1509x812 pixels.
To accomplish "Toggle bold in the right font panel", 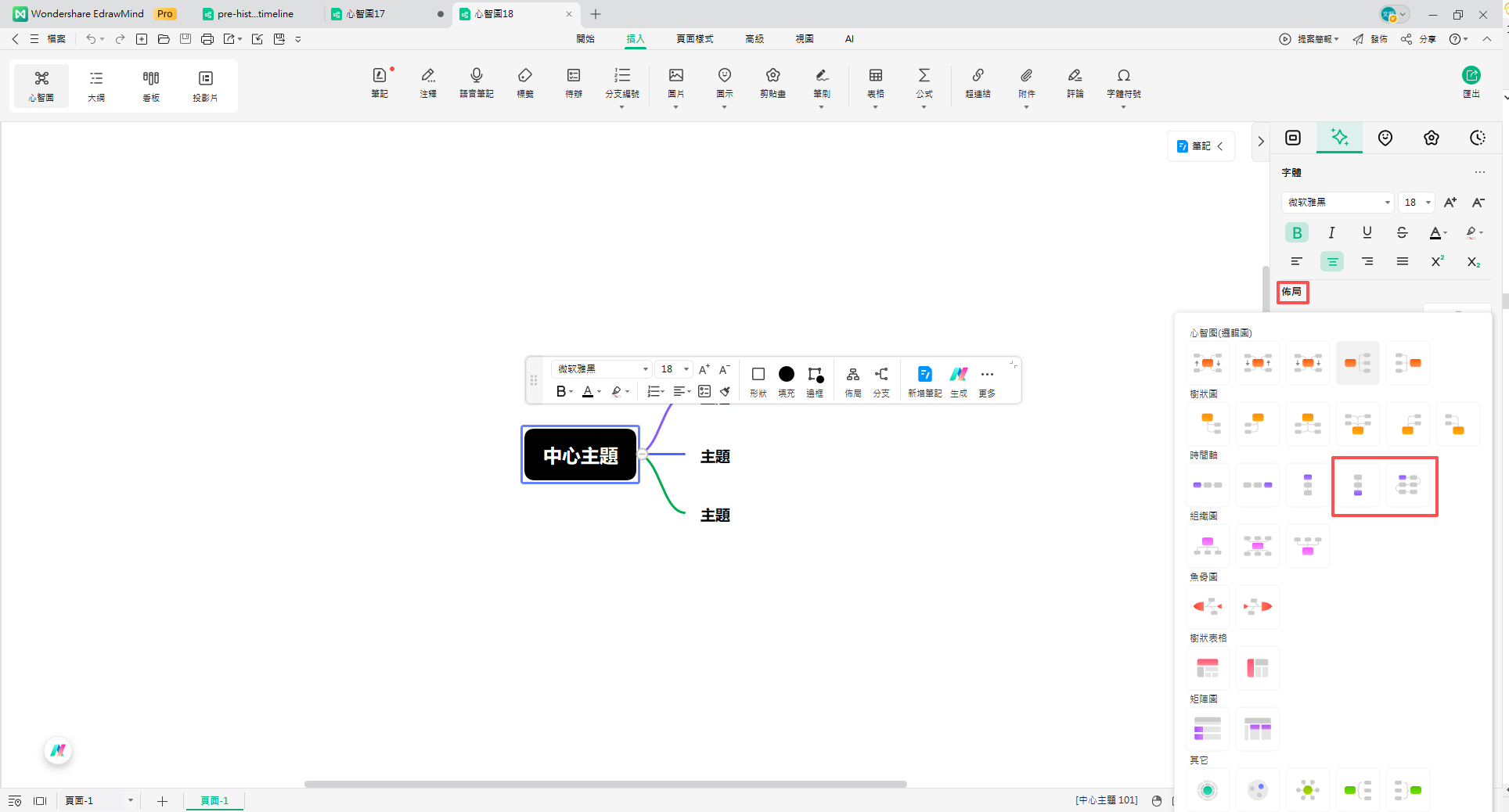I will click(x=1297, y=233).
